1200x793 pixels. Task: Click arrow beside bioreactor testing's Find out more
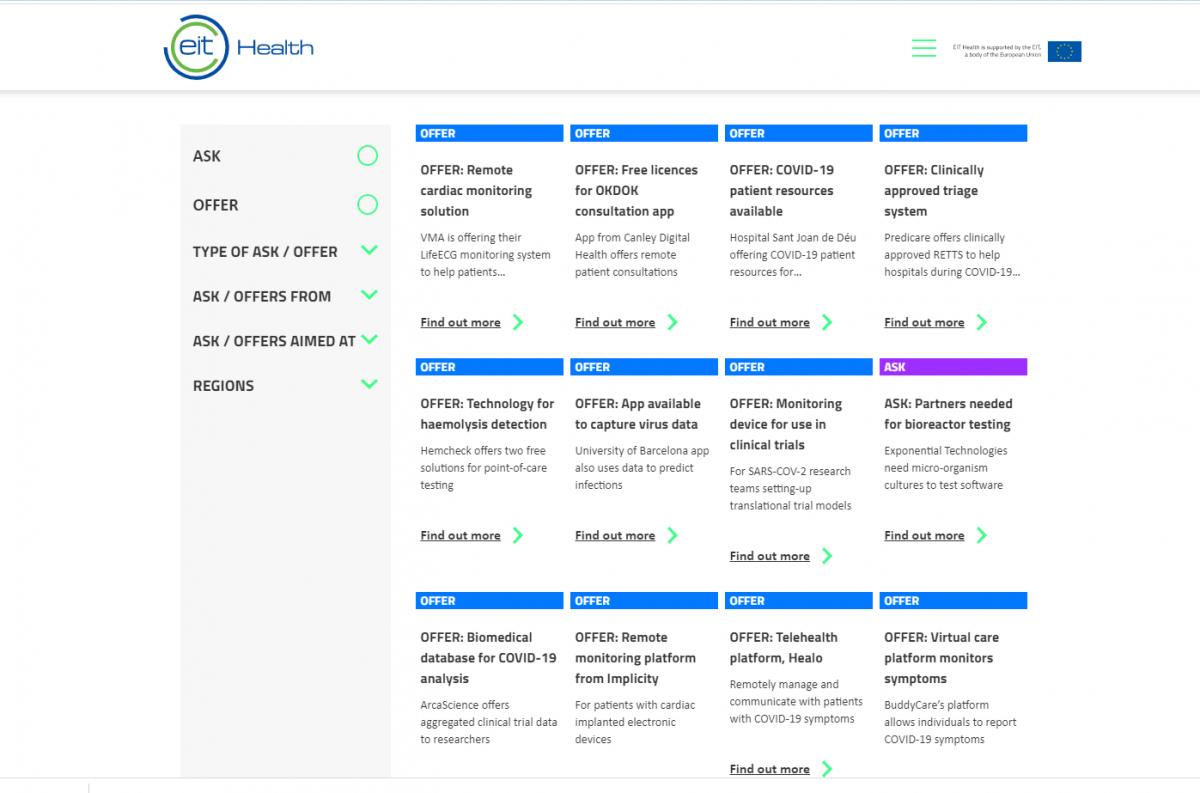coord(981,535)
